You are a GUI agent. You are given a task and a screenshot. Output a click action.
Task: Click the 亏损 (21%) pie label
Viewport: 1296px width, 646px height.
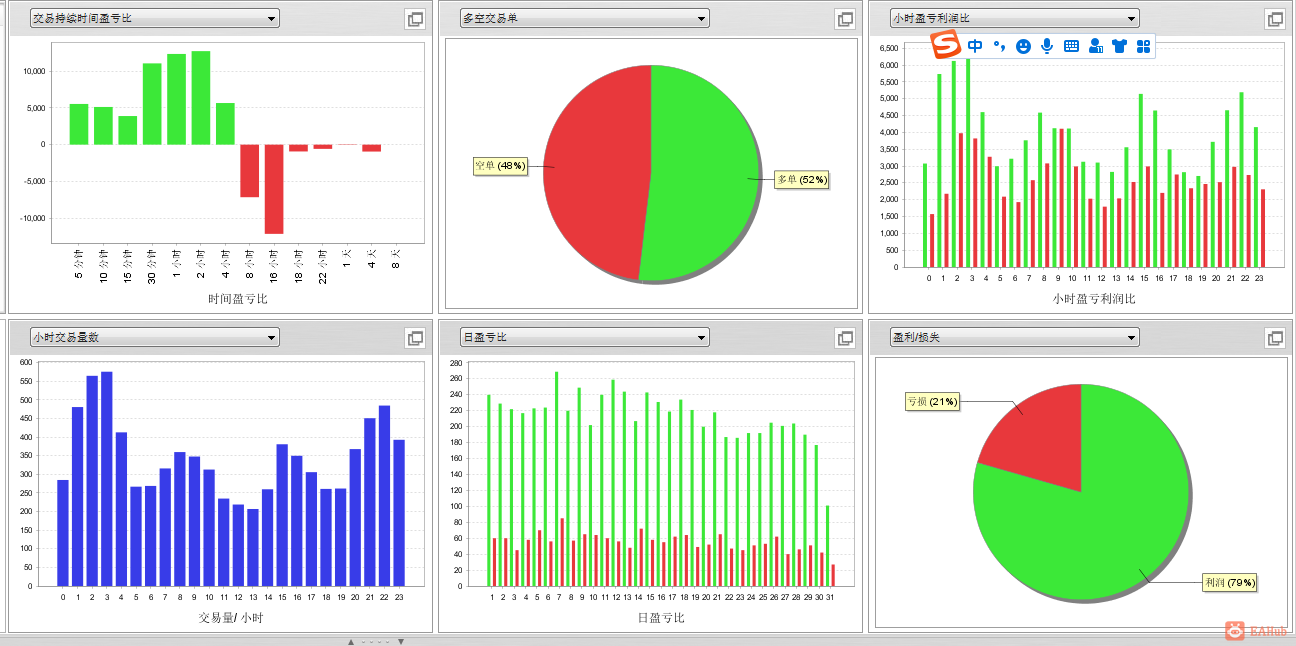[x=932, y=402]
